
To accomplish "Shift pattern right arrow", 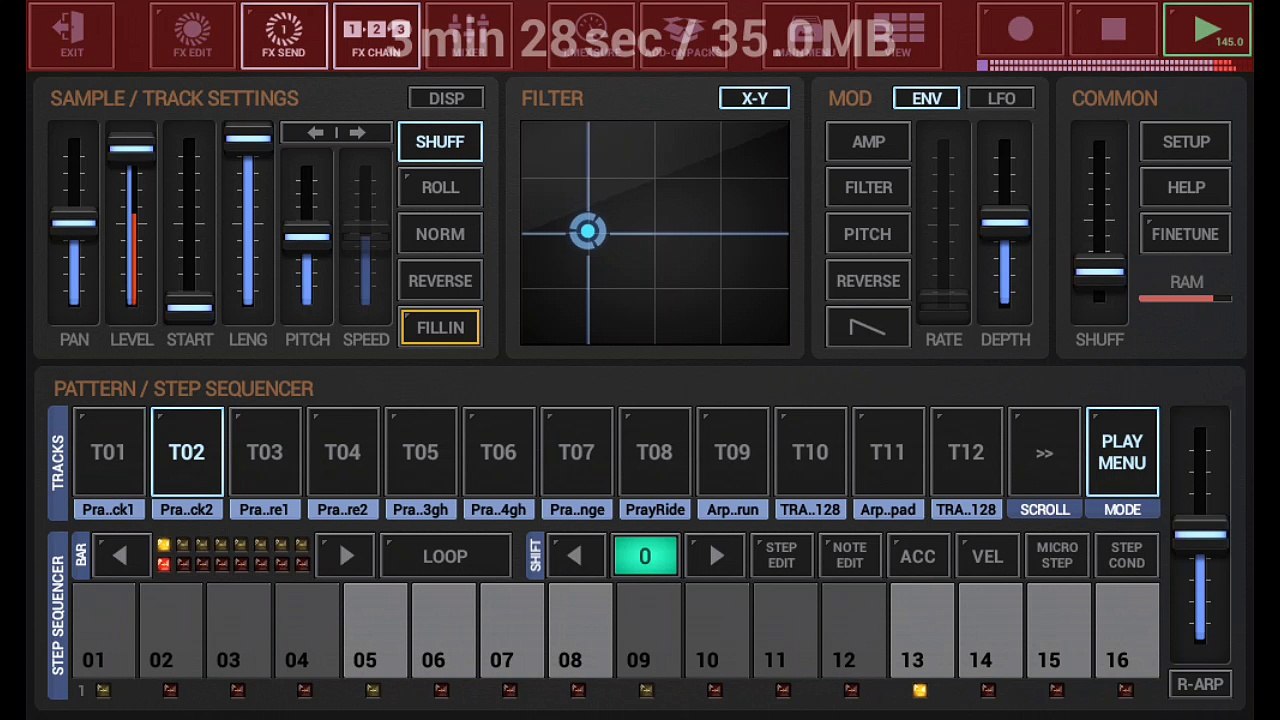I will click(x=716, y=556).
